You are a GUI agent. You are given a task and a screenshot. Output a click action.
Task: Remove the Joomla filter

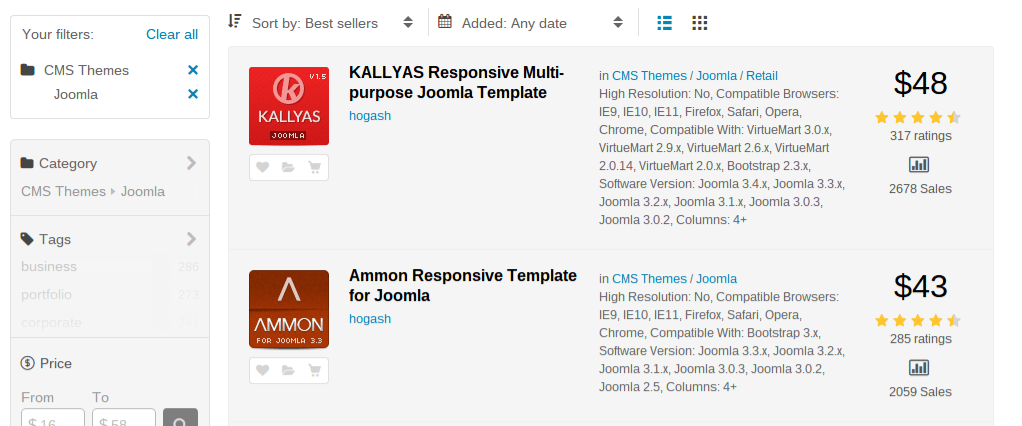pyautogui.click(x=193, y=94)
